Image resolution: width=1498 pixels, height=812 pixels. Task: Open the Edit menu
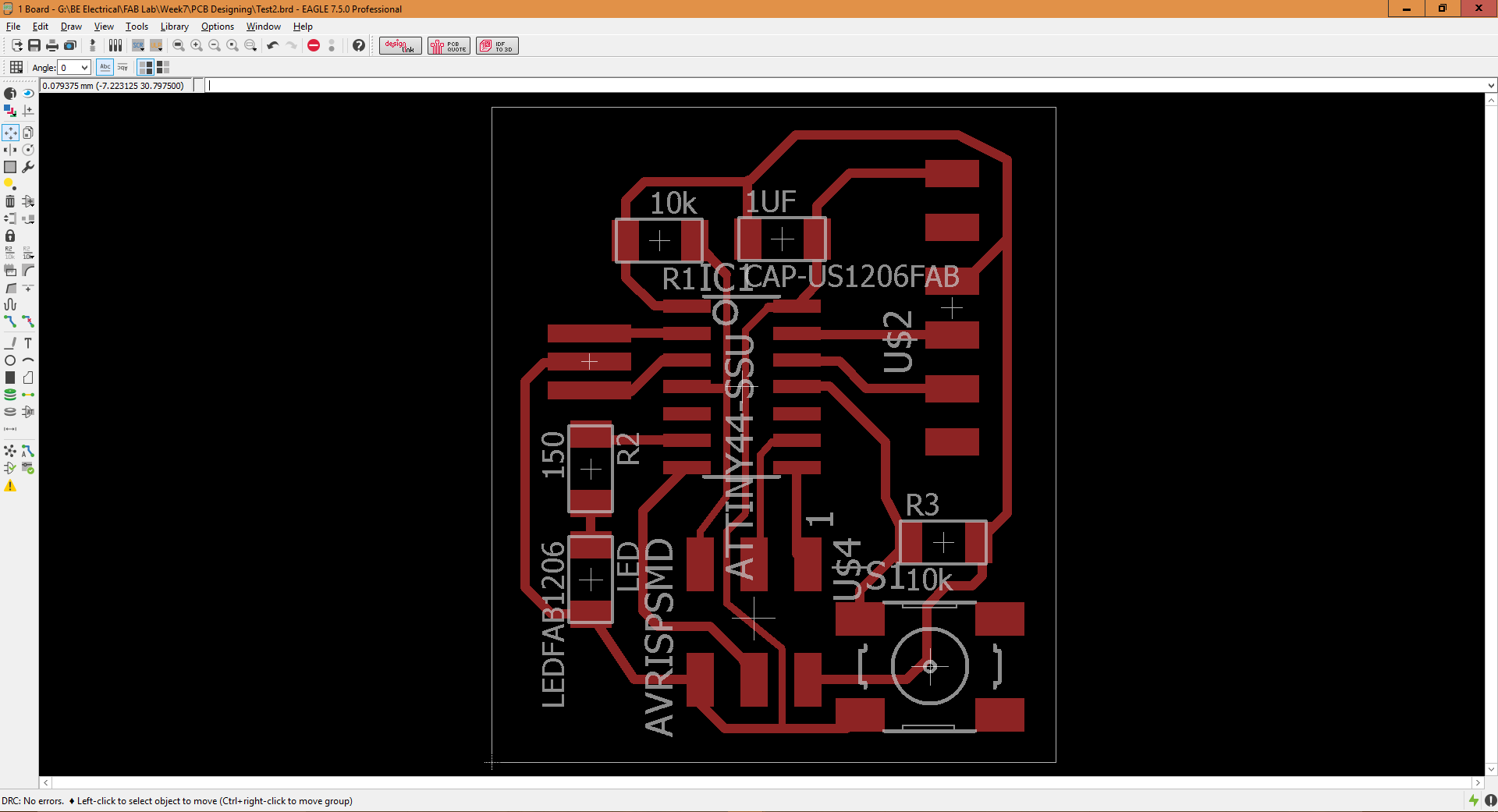point(41,27)
